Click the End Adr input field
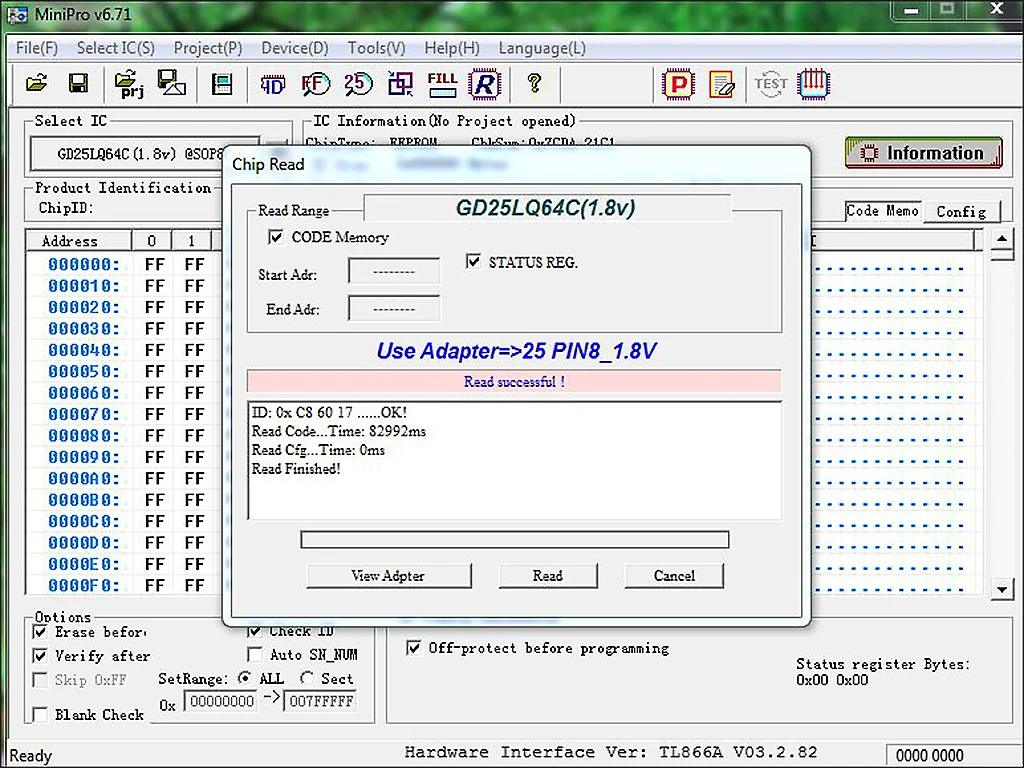The image size is (1024, 768). (x=394, y=308)
